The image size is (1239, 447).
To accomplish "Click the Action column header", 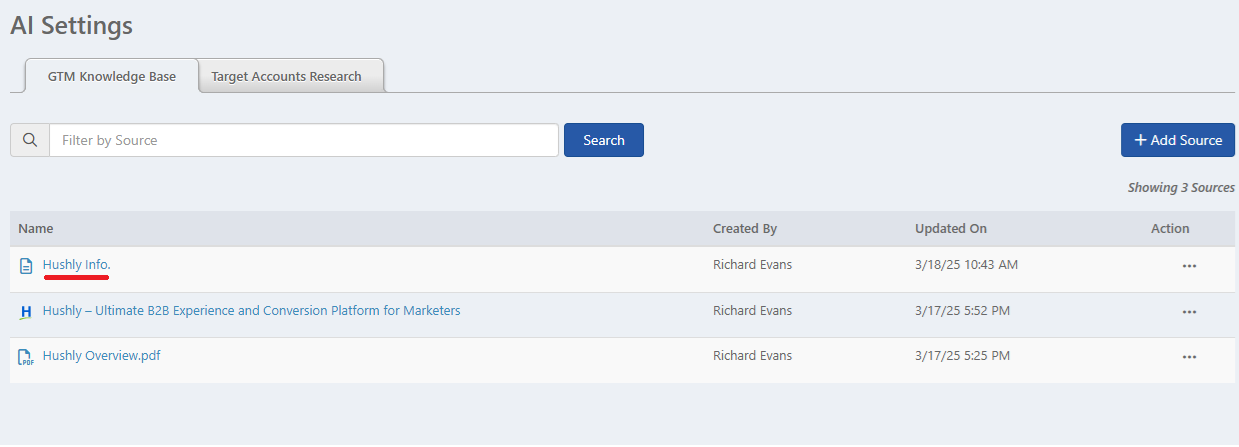I will click(1170, 229).
